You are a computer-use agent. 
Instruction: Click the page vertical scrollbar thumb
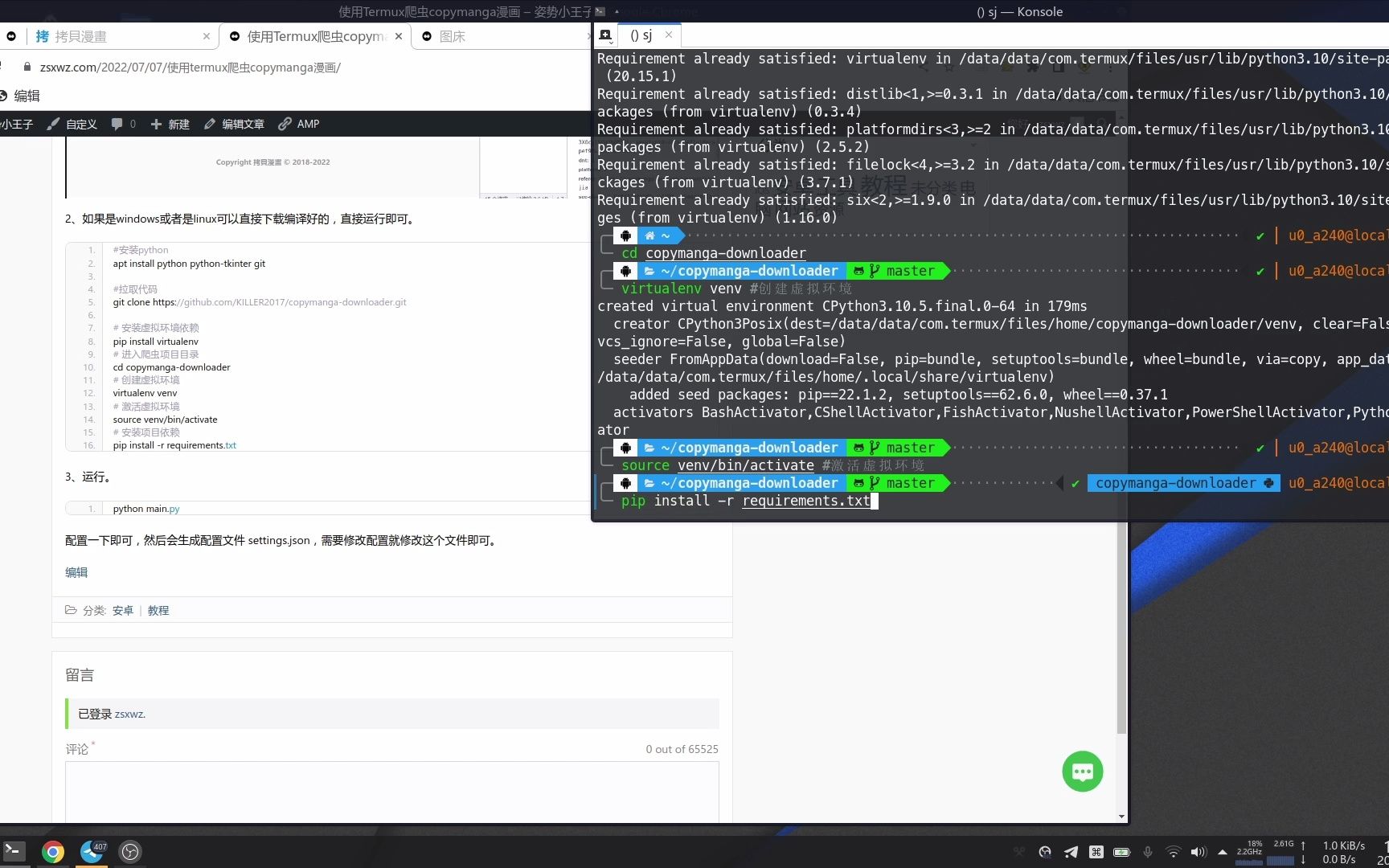click(x=1121, y=627)
